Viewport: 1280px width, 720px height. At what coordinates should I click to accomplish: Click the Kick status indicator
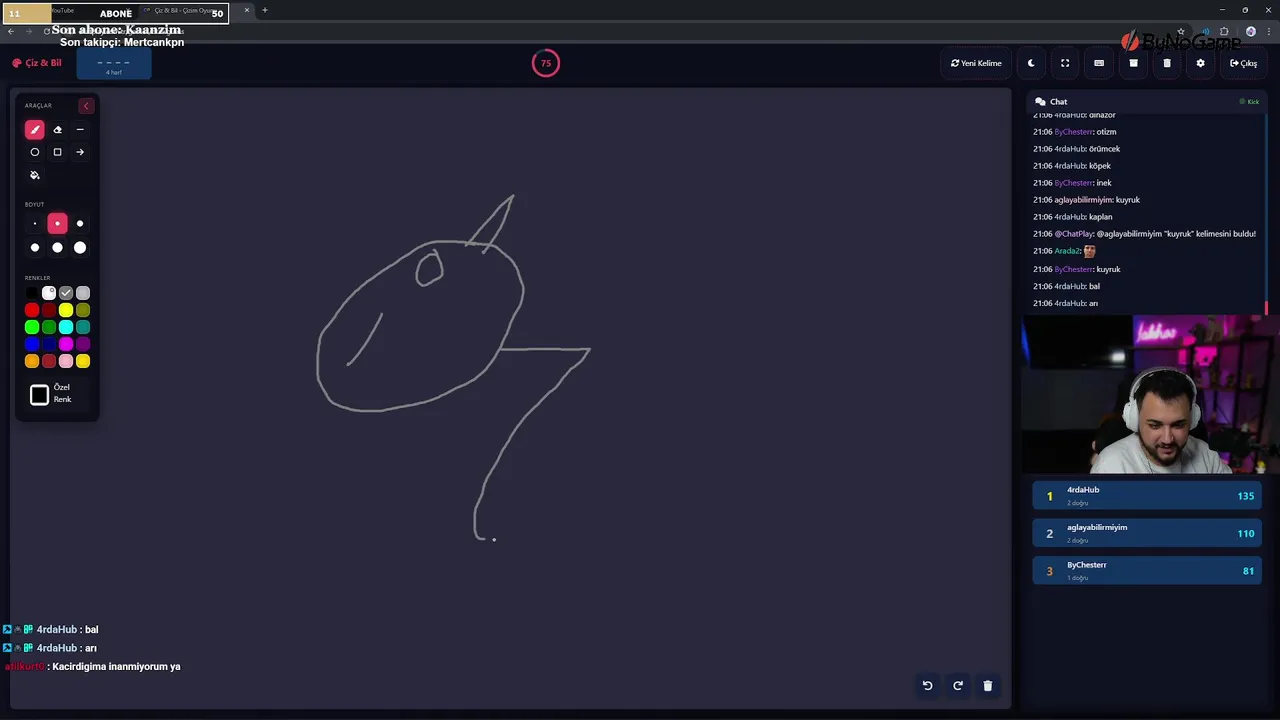[x=1249, y=102]
